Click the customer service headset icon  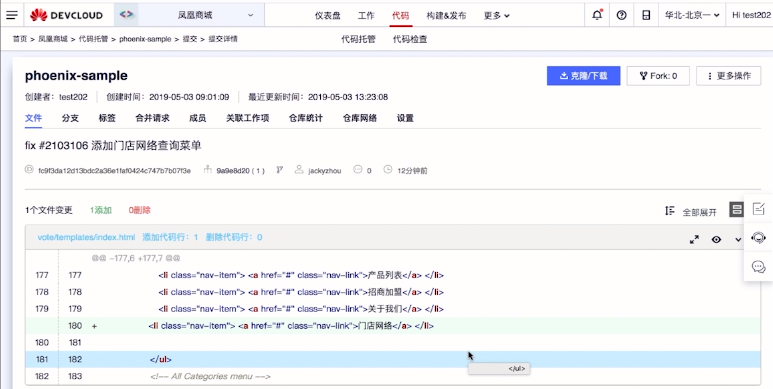(759, 238)
